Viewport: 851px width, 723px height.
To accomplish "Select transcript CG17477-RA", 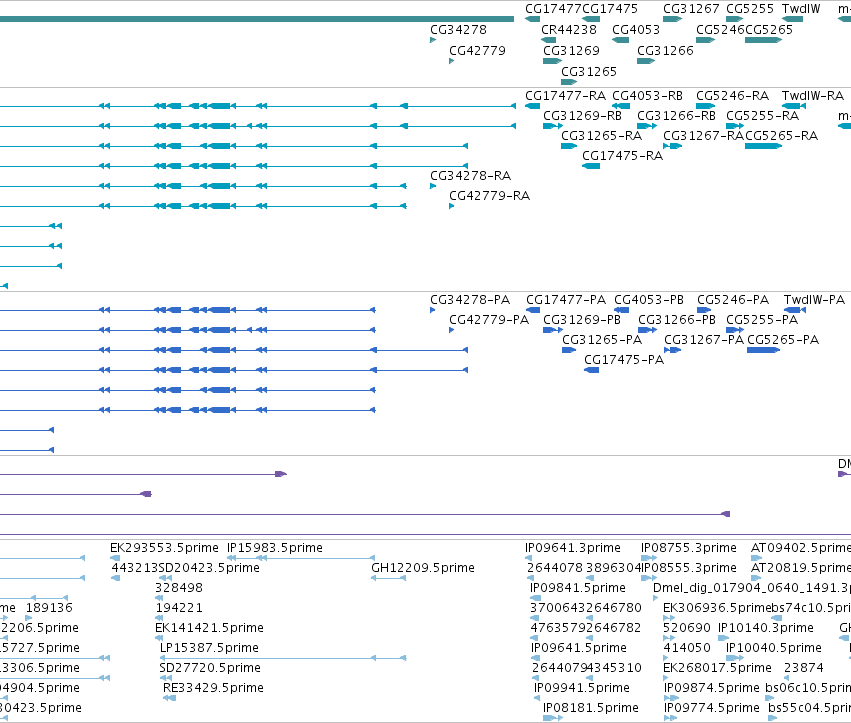I will tap(566, 96).
